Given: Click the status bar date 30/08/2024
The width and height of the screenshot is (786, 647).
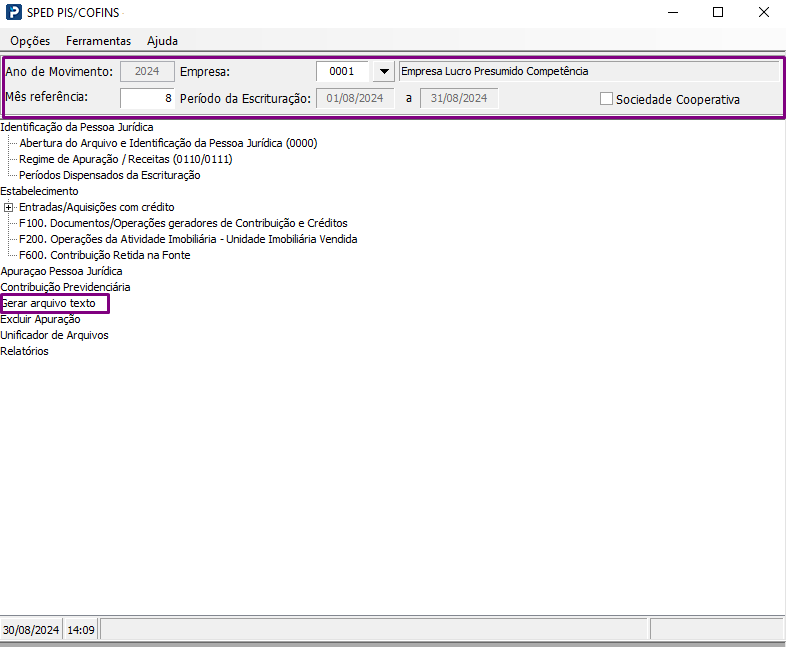Looking at the screenshot, I should (31, 630).
